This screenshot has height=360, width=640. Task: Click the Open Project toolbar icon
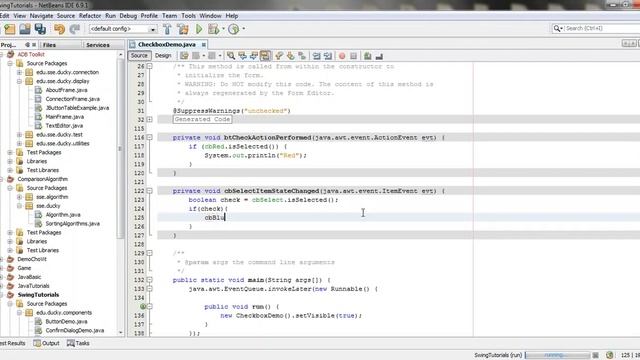pos(25,29)
